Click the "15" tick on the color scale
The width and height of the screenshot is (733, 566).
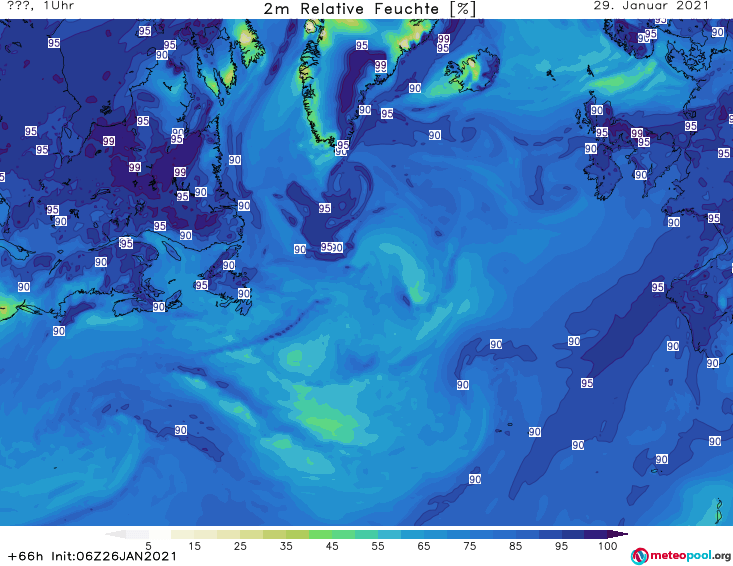coord(194,546)
